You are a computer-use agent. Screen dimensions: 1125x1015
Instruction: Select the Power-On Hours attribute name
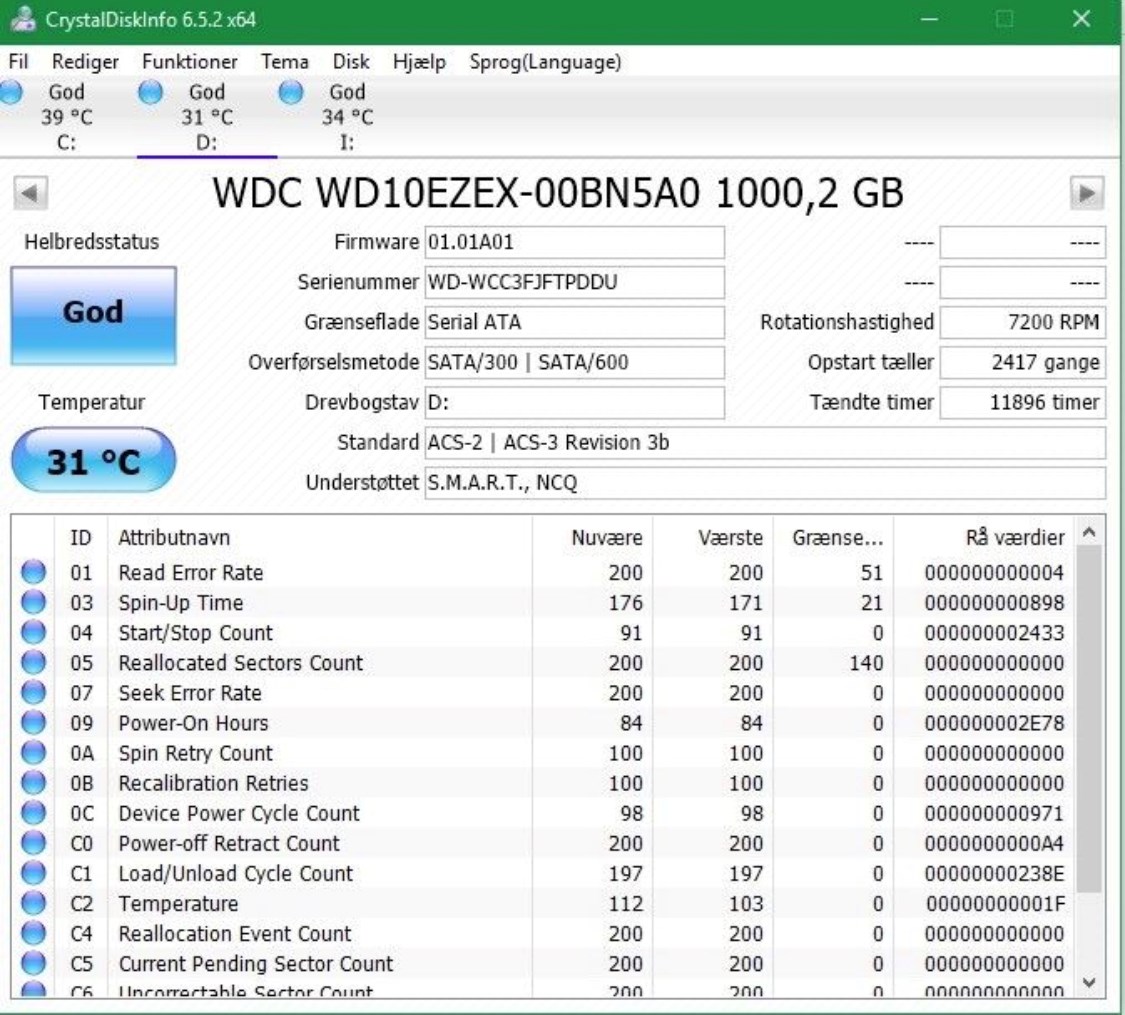coord(194,723)
